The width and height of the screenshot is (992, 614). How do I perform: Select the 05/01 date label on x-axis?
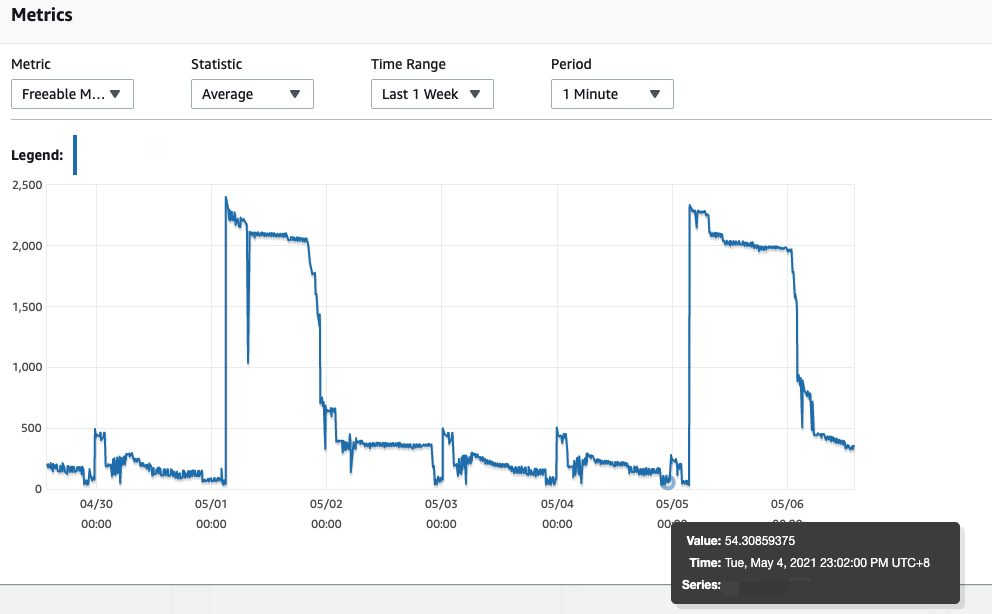point(211,505)
